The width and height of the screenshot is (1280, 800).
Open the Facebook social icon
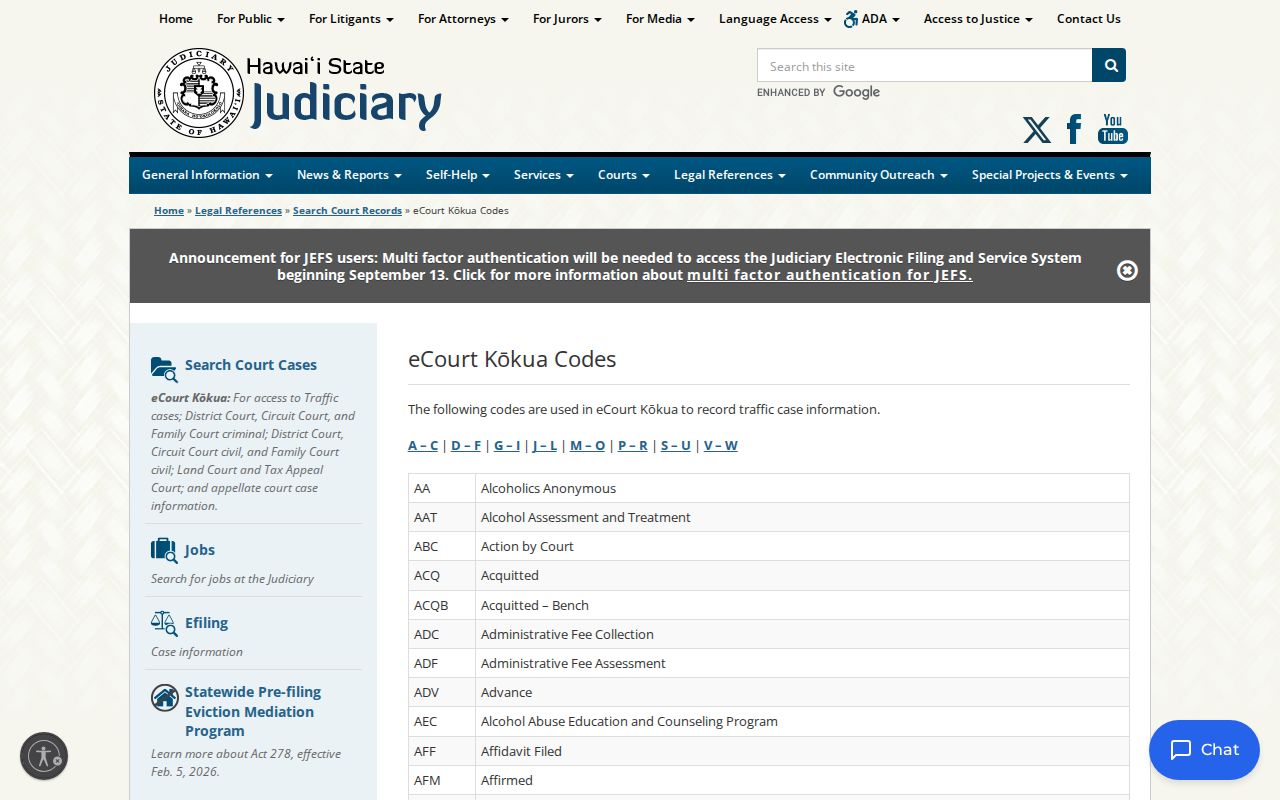1074,129
